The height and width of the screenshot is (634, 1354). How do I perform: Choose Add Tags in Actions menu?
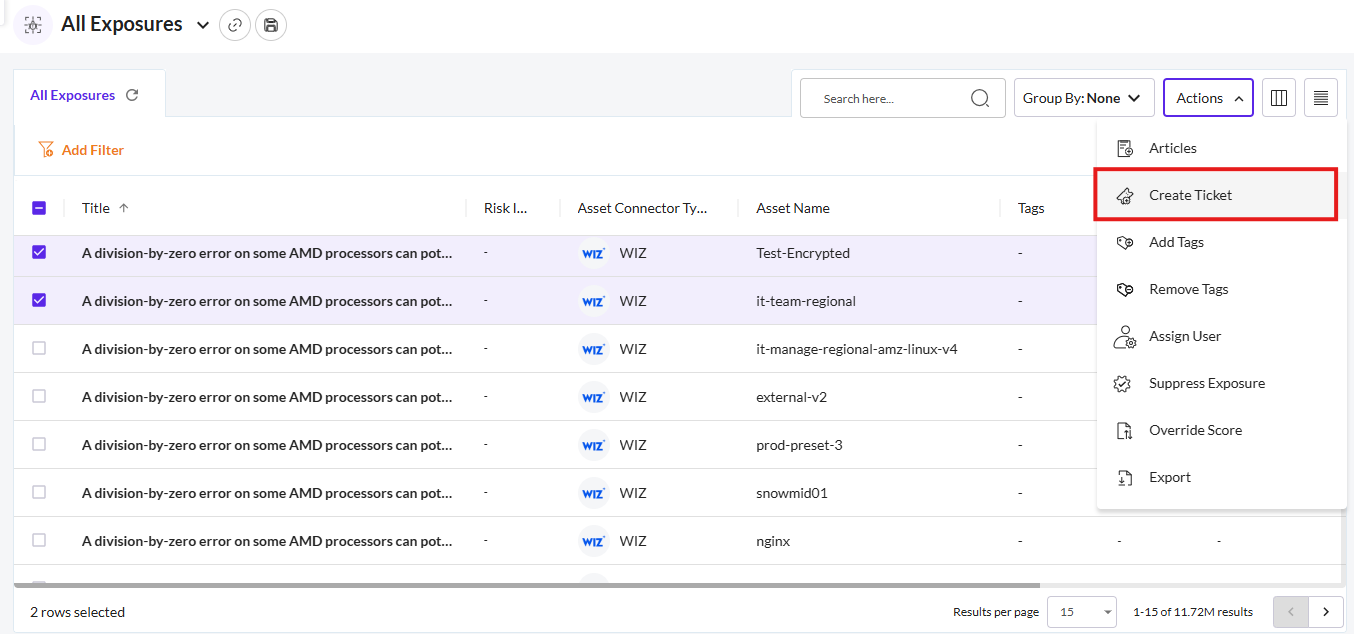[x=1221, y=242]
